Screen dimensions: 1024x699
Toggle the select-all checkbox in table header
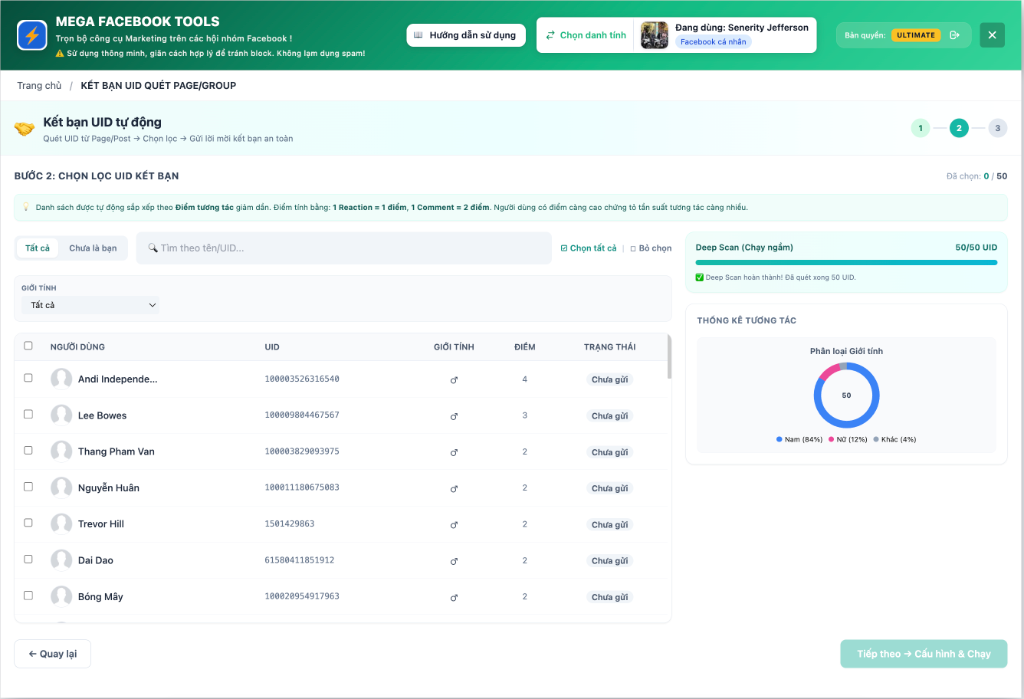click(x=28, y=346)
